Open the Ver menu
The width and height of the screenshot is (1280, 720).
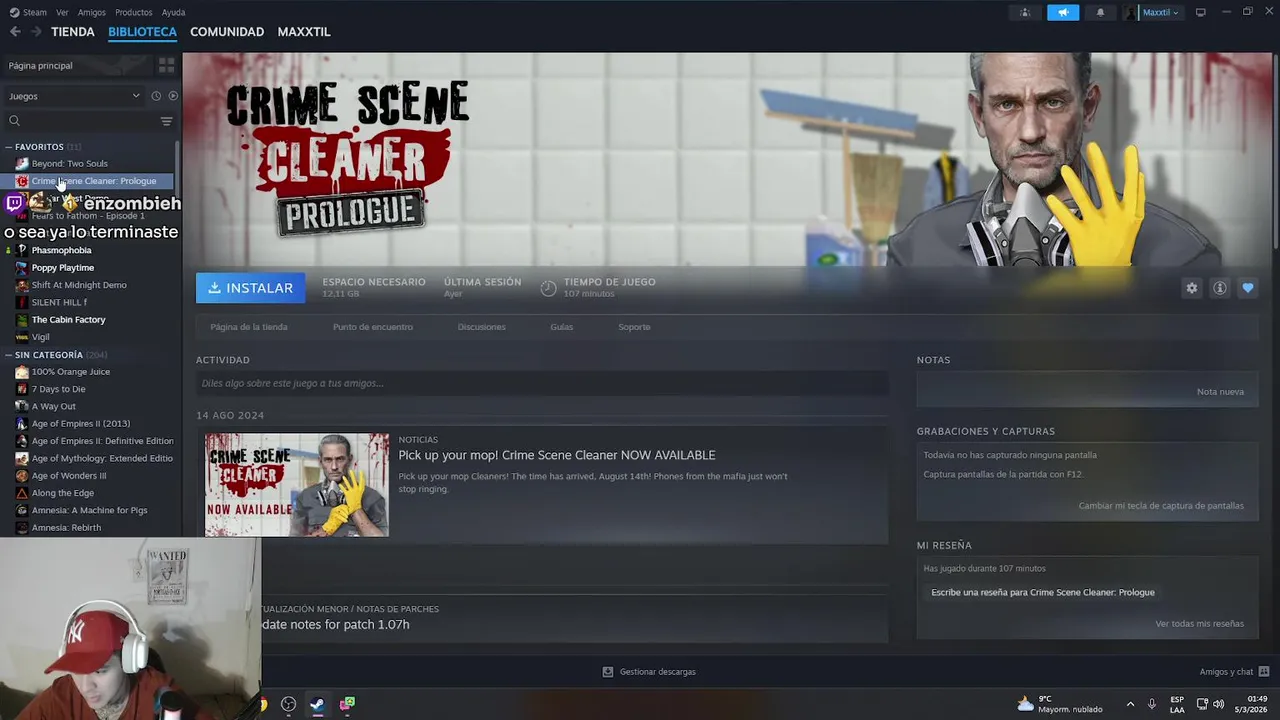[62, 12]
